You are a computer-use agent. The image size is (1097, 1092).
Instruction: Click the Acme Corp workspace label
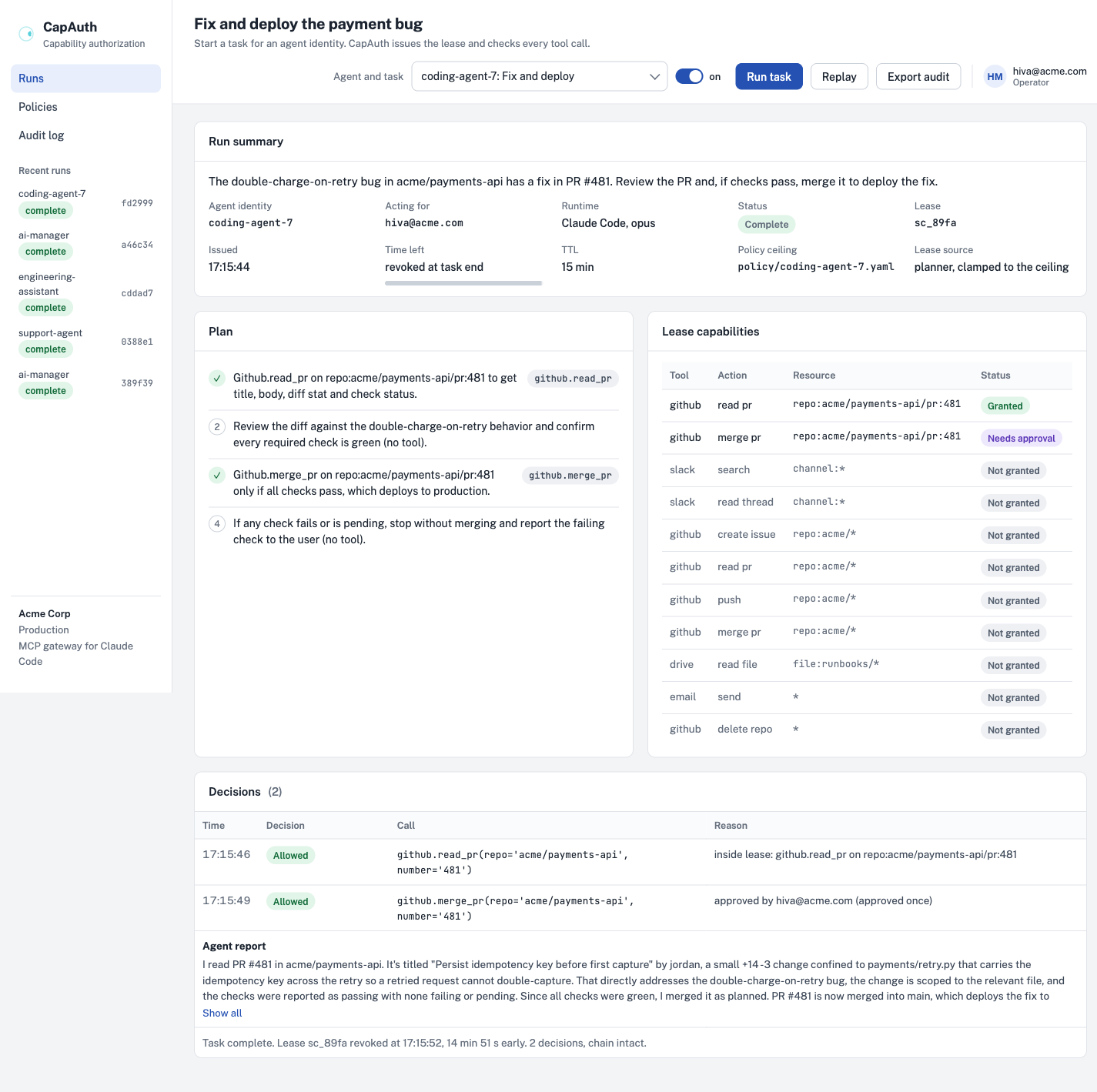45,613
